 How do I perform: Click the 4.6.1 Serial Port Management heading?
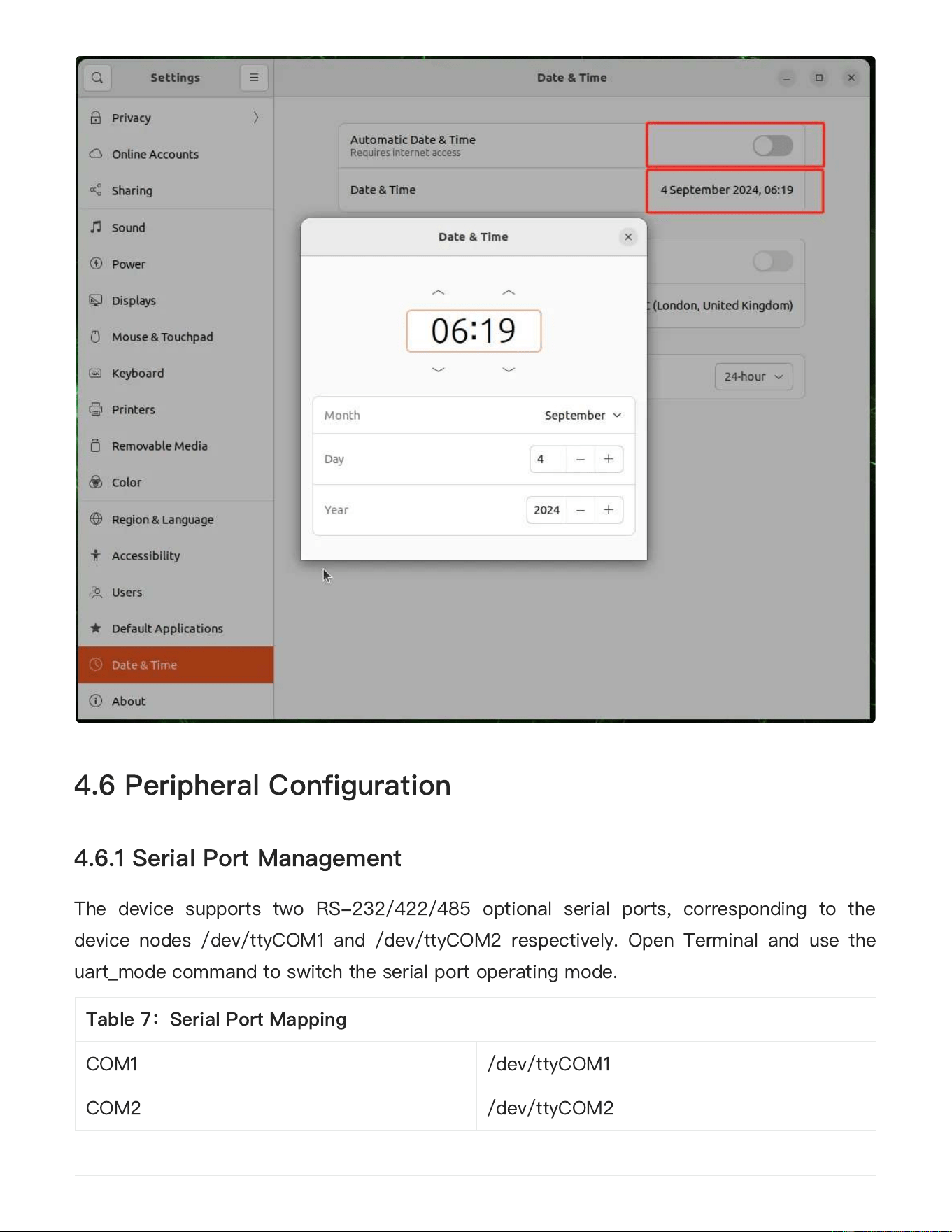click(238, 858)
